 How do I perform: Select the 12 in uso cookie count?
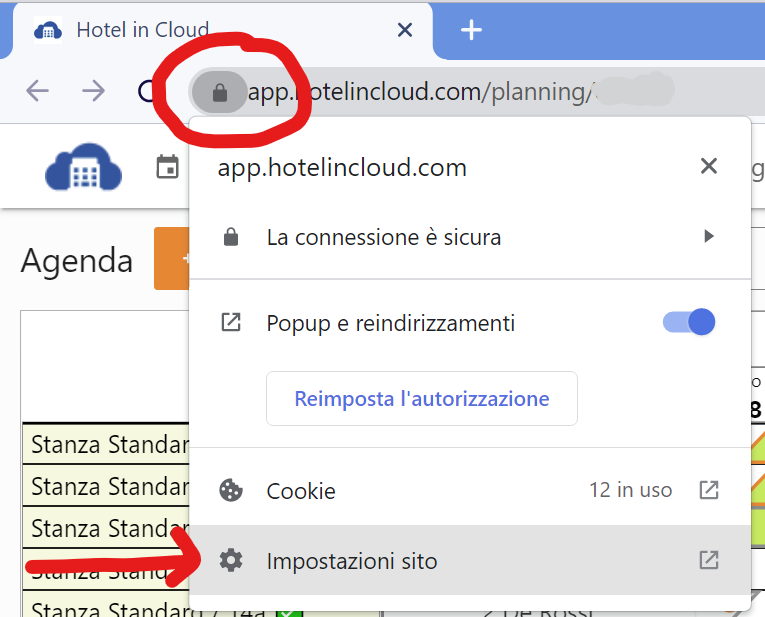click(630, 491)
